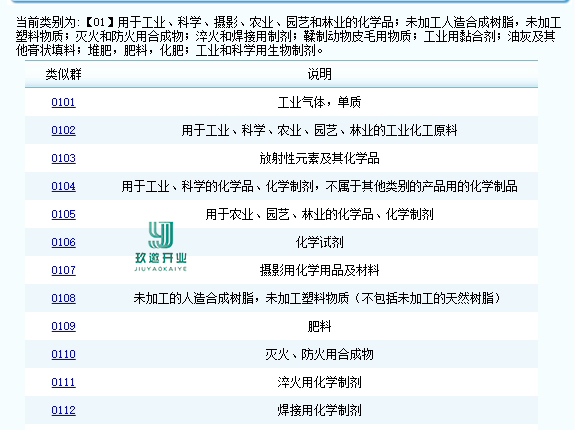Open similar group link 0109
Image resolution: width=575 pixels, height=430 pixels.
click(x=63, y=326)
